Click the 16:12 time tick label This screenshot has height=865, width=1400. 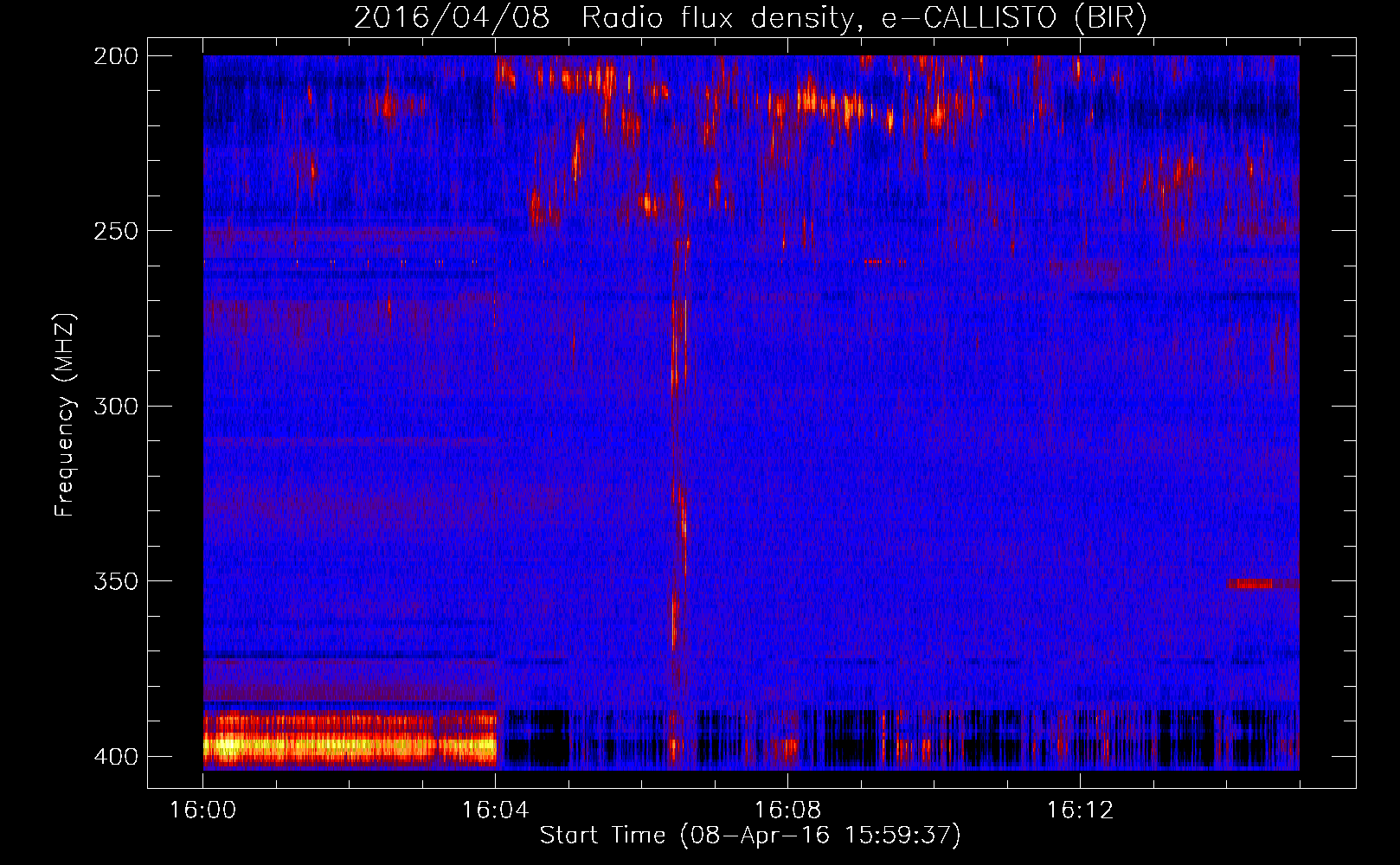1080,811
